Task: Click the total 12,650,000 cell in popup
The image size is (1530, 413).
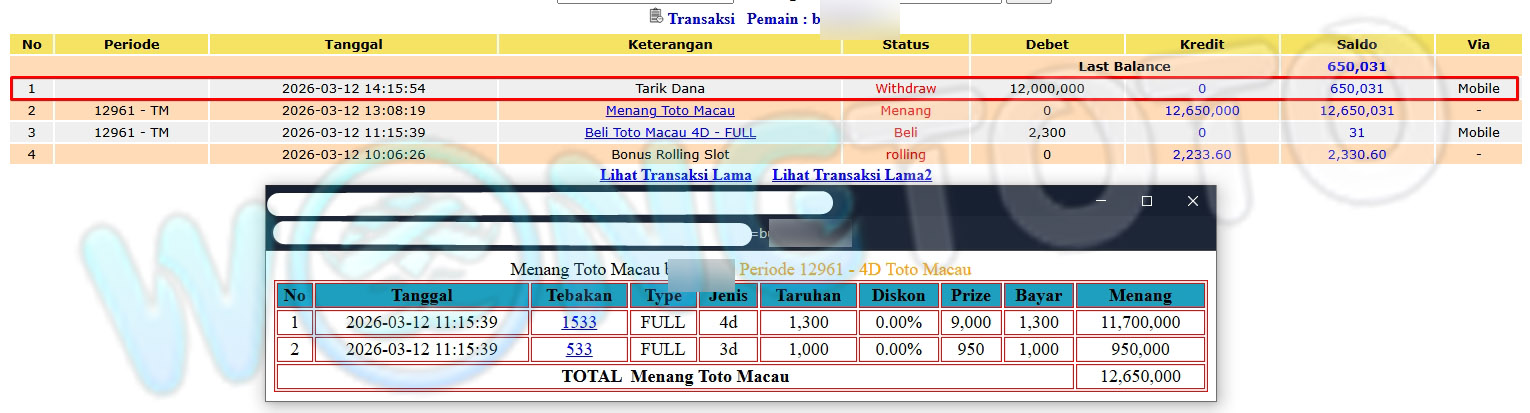Action: (x=1140, y=377)
